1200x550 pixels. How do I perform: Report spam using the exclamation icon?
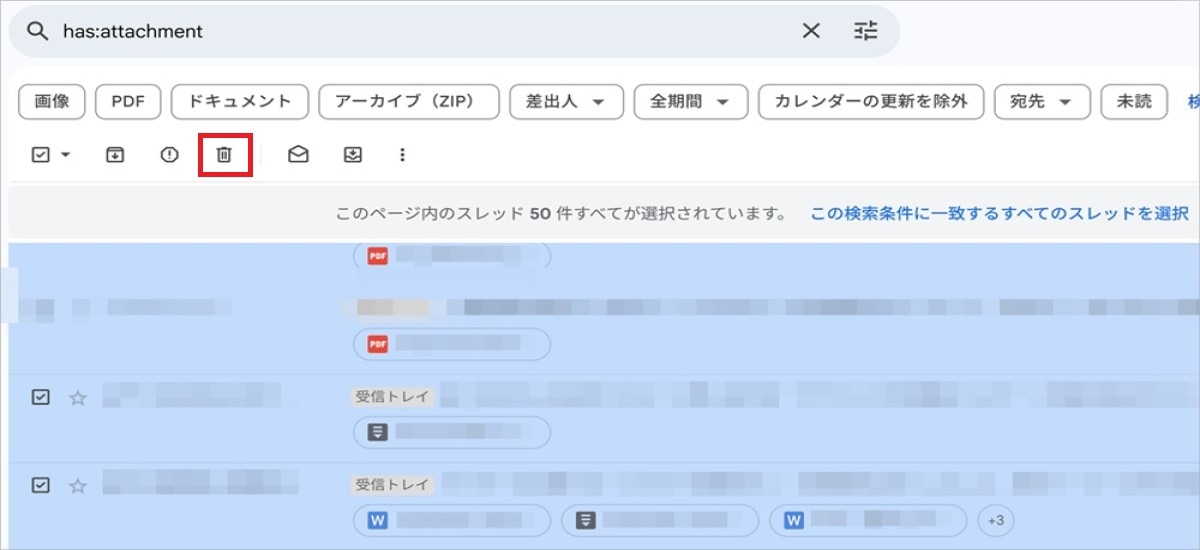pyautogui.click(x=170, y=155)
